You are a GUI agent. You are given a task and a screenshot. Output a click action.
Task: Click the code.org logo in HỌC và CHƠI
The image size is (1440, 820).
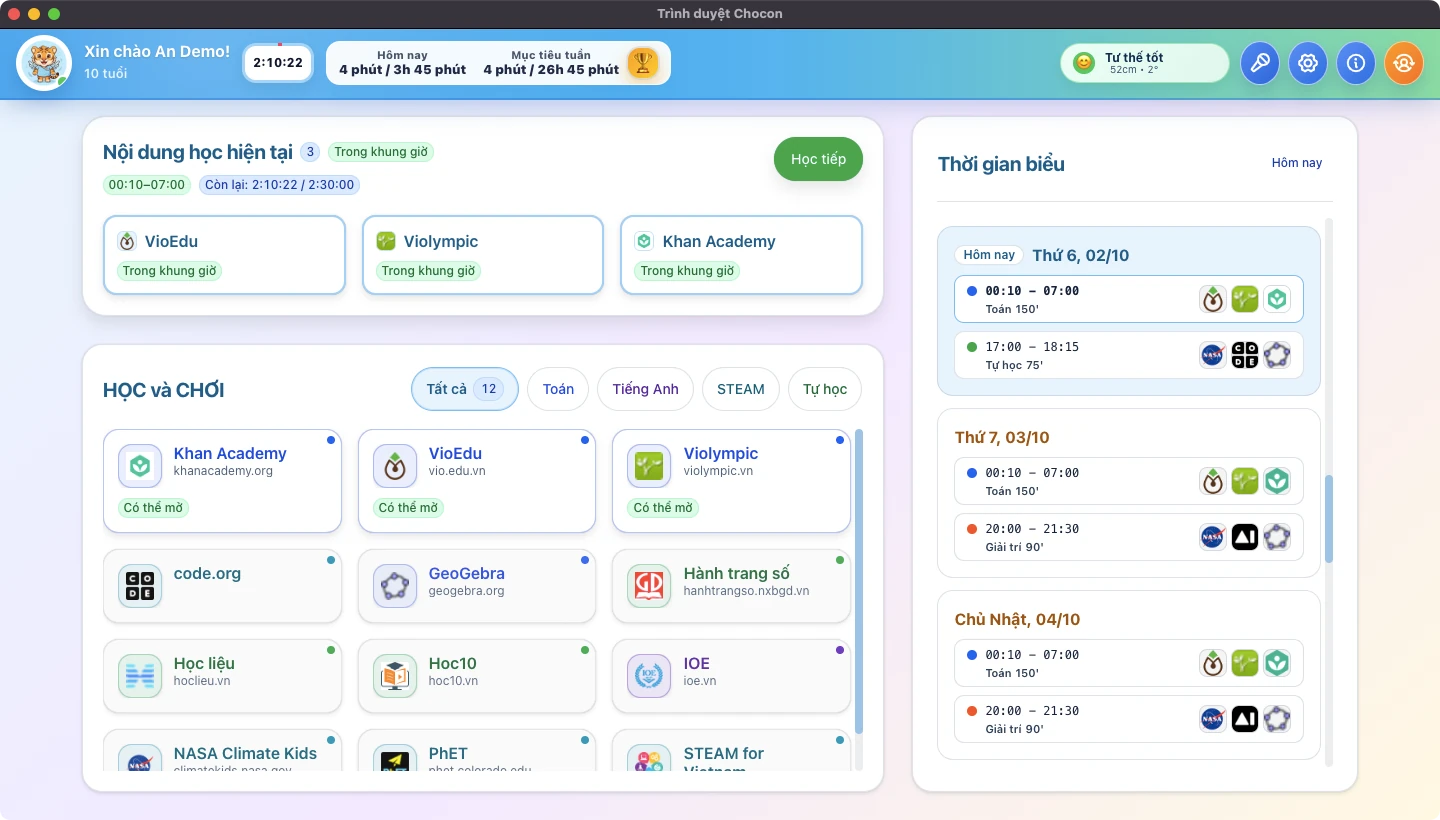coord(140,586)
